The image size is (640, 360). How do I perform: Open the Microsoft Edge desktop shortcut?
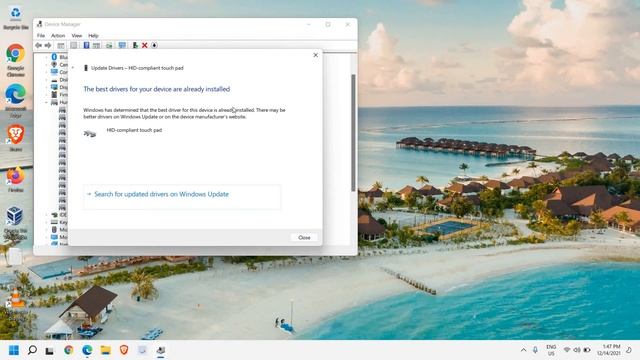16,100
